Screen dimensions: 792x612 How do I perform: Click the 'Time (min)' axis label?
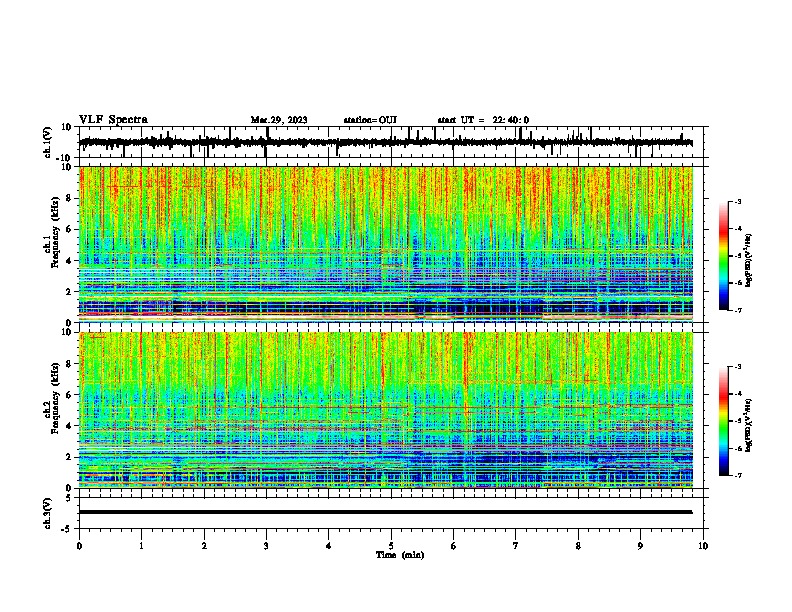pyautogui.click(x=400, y=555)
